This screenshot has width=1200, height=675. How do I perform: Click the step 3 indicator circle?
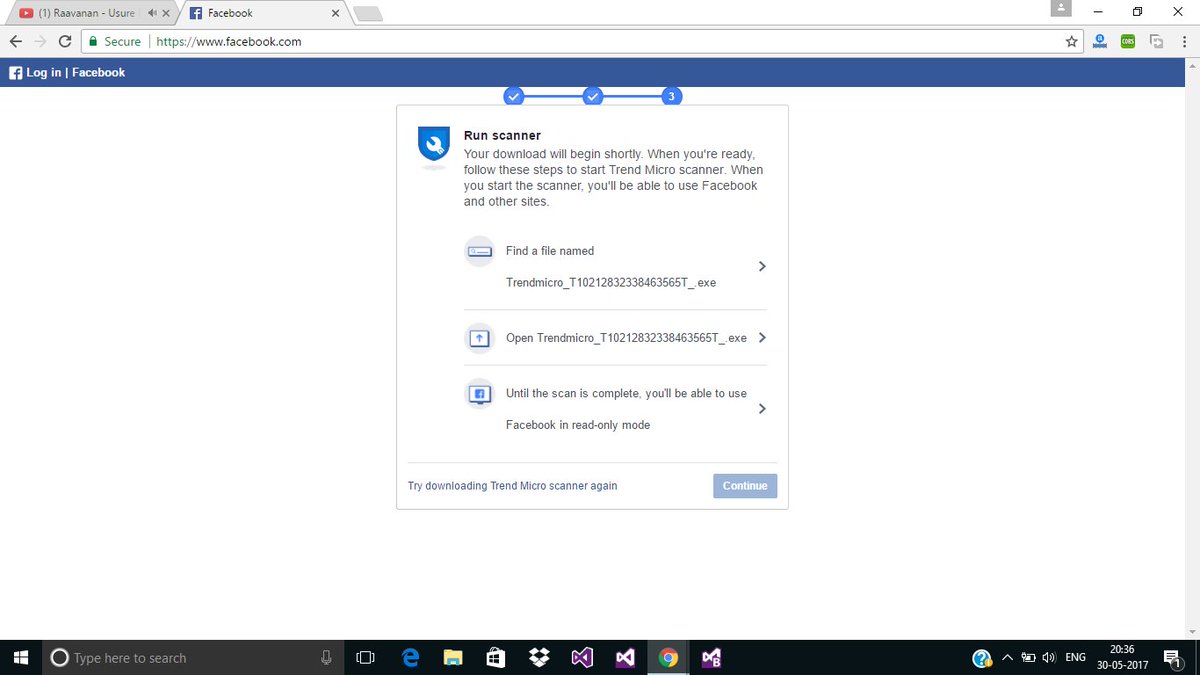pyautogui.click(x=671, y=96)
